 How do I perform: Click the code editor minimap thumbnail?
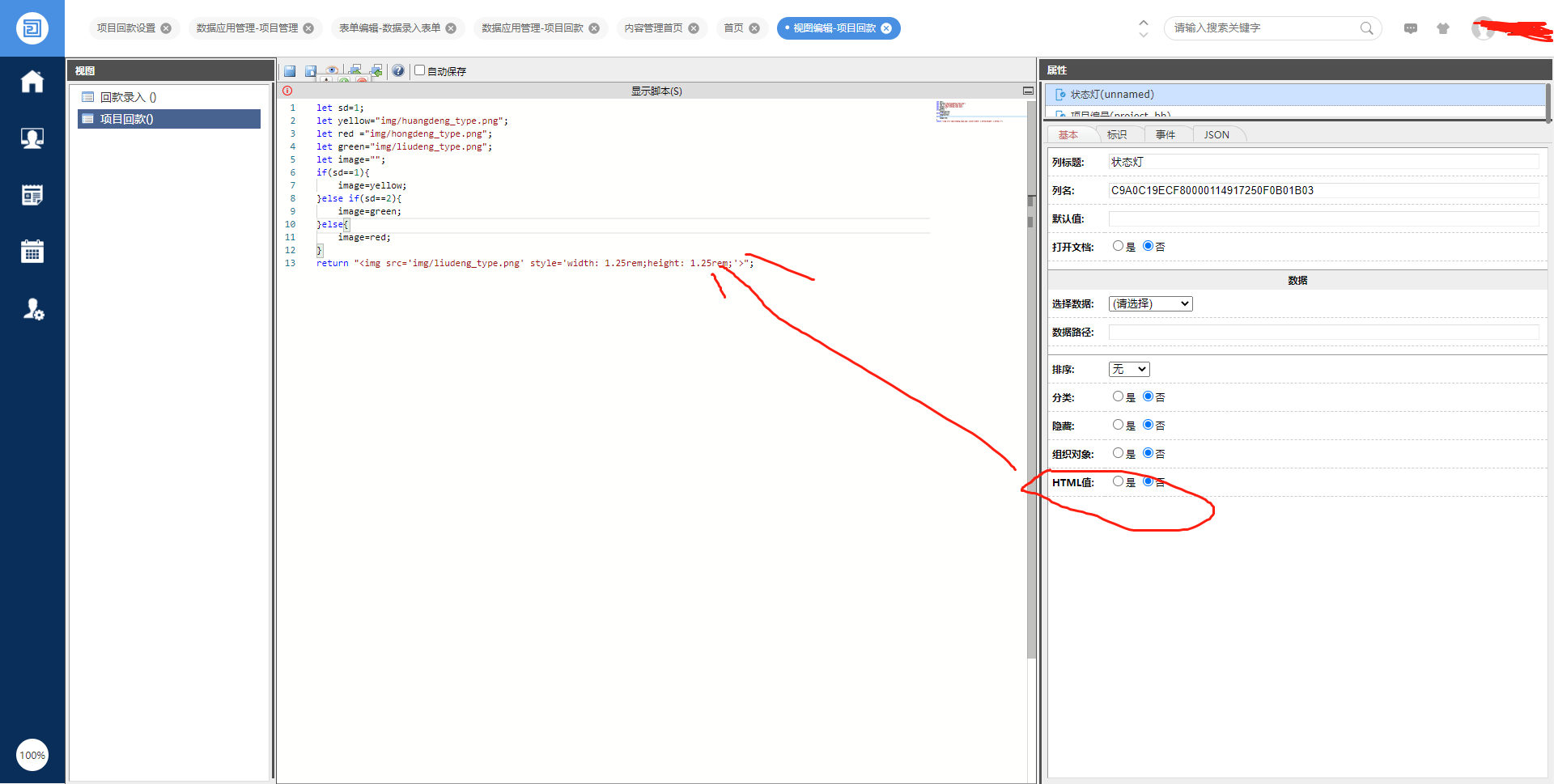click(x=970, y=112)
